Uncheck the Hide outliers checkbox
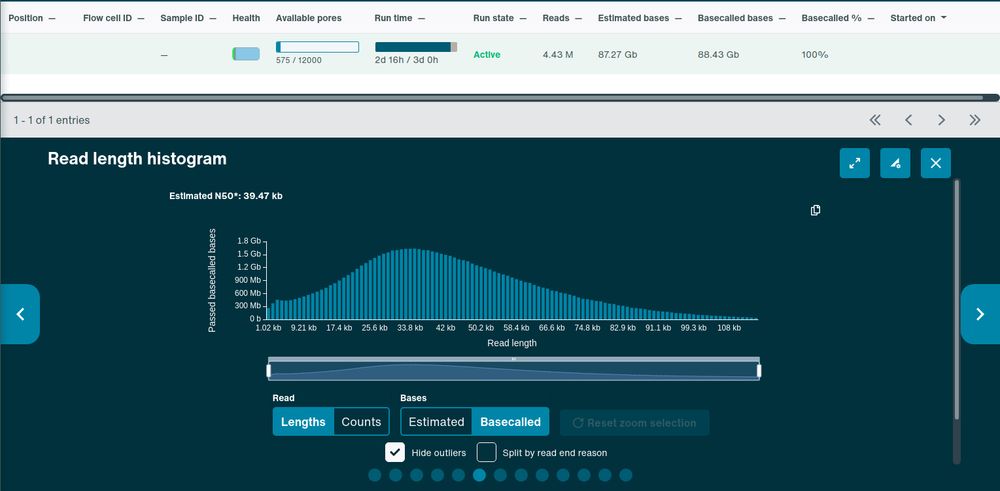Viewport: 1000px width, 491px height. pos(395,452)
